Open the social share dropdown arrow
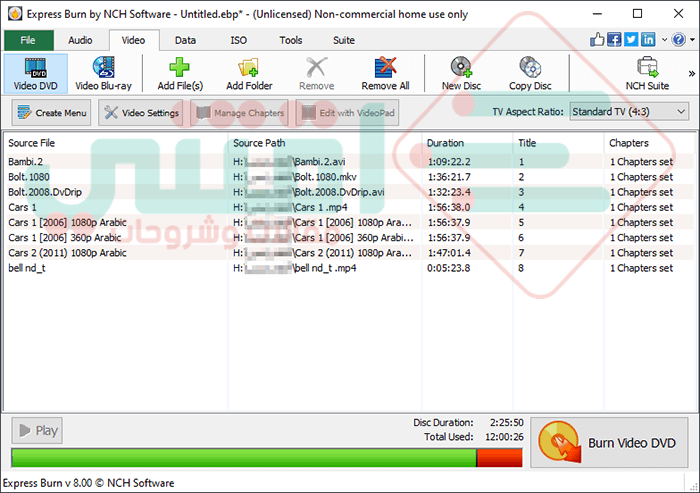The image size is (700, 493). coord(664,40)
